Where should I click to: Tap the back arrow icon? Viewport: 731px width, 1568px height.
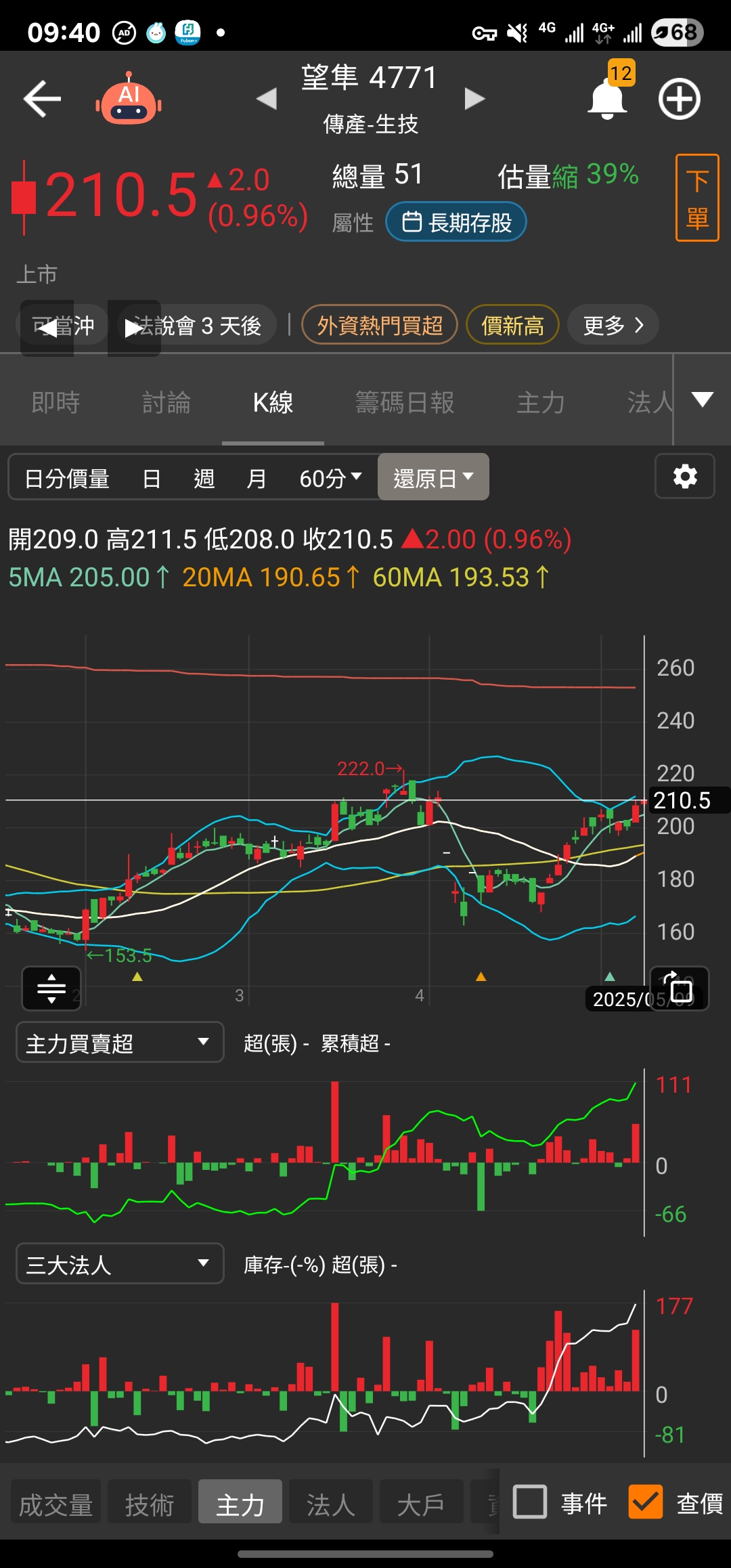[x=42, y=99]
